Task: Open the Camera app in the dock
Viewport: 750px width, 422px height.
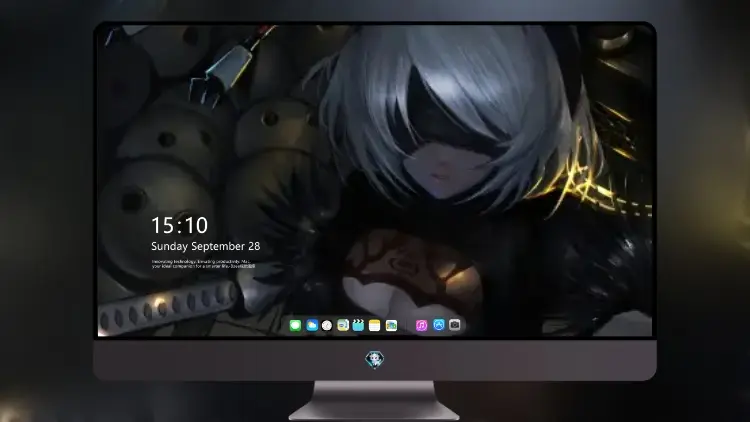Action: 455,325
